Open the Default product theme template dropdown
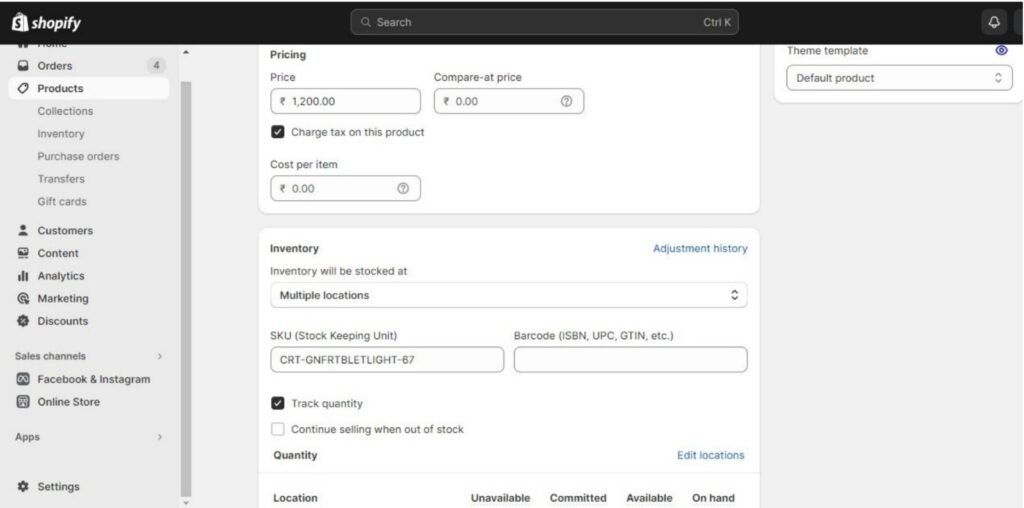Image resolution: width=1024 pixels, height=508 pixels. (x=899, y=78)
